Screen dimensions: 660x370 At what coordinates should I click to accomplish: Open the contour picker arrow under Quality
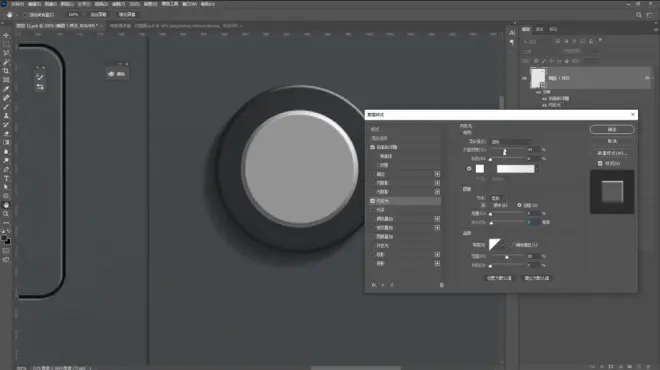pos(503,245)
